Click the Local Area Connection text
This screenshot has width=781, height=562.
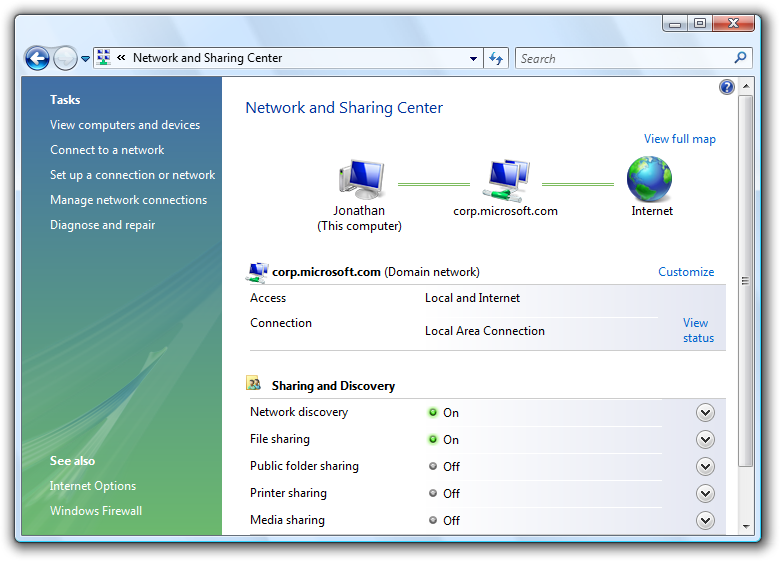485,331
